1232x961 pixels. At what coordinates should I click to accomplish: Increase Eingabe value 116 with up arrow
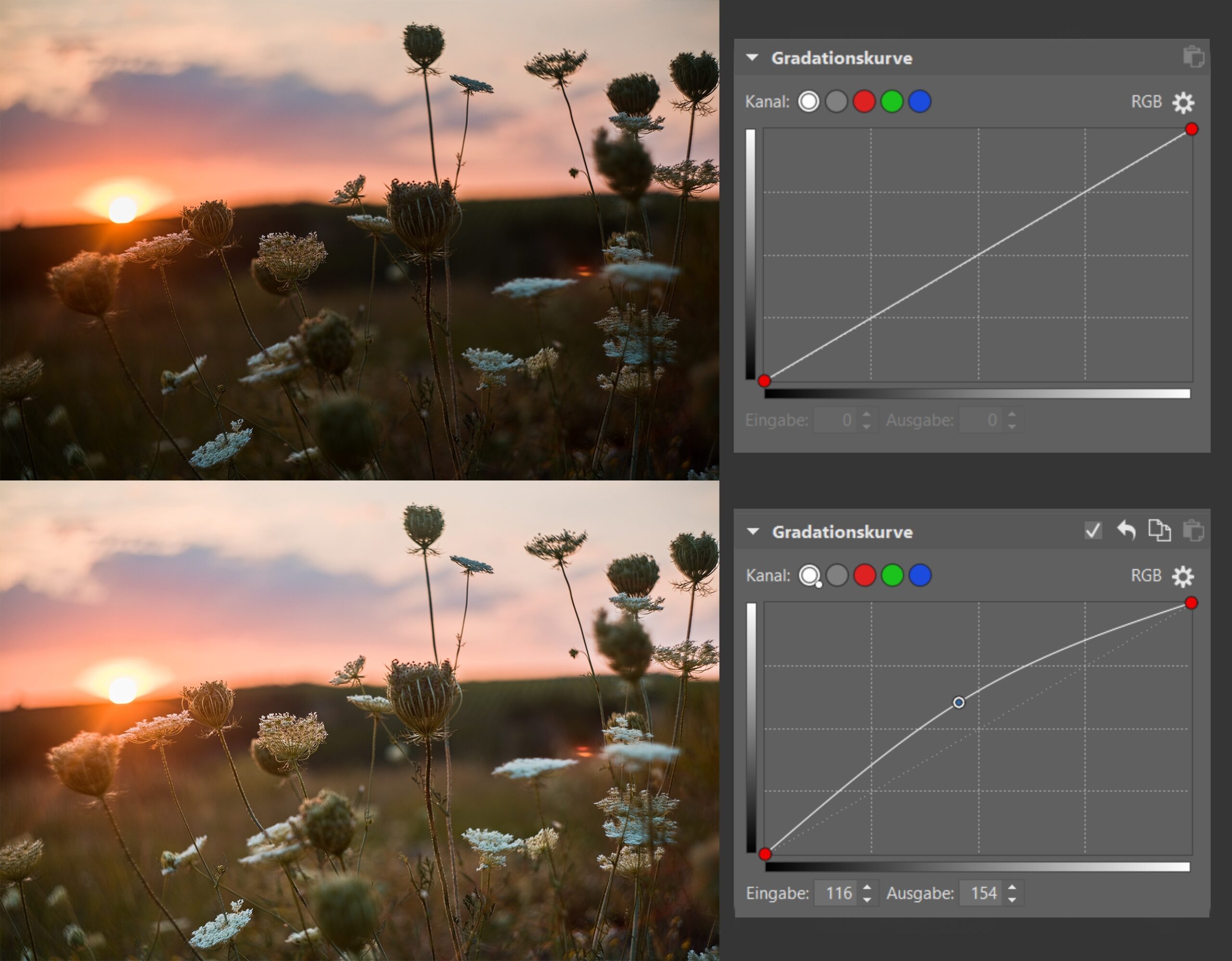pos(867,888)
